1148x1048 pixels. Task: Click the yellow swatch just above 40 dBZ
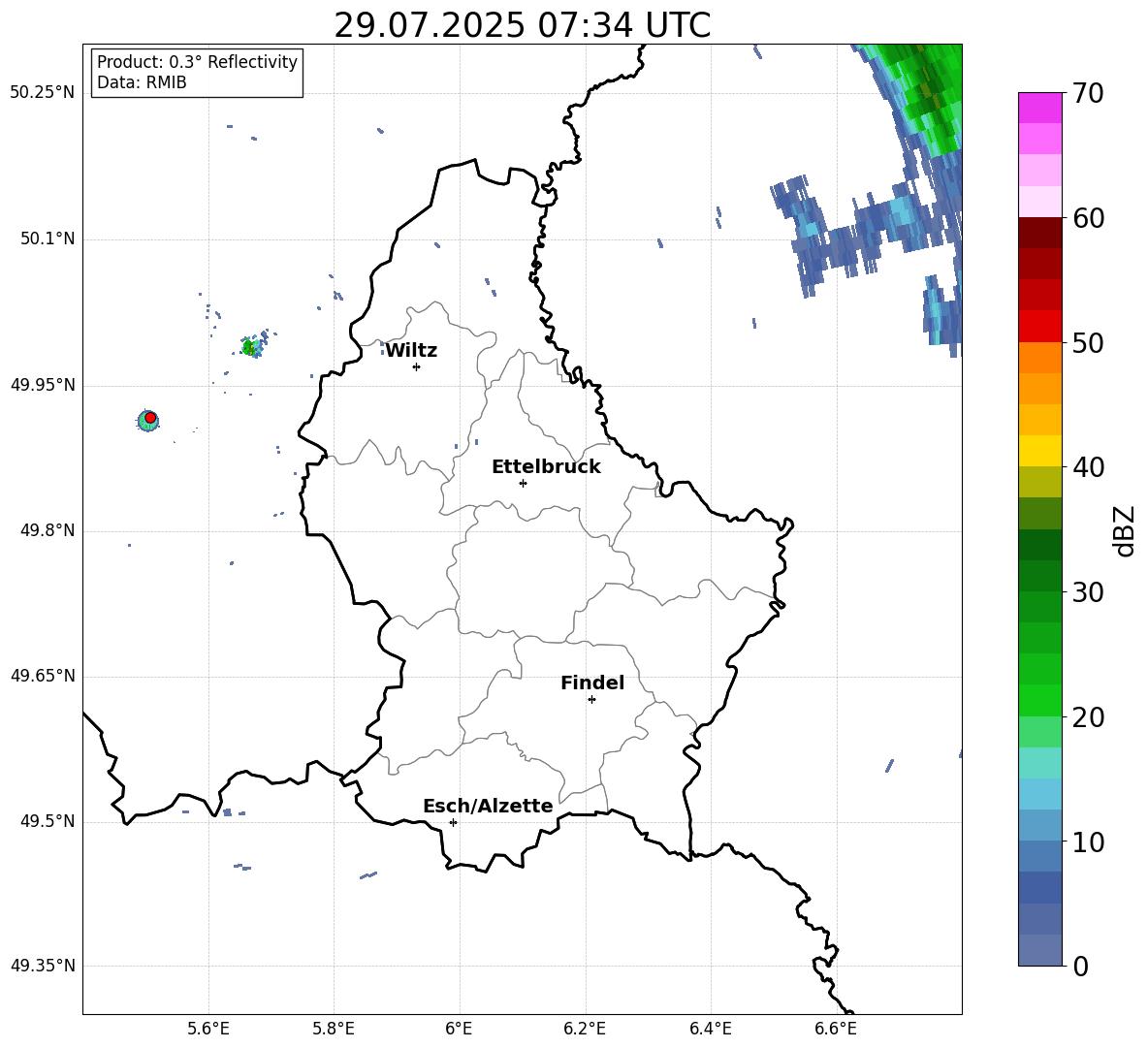point(1039,451)
